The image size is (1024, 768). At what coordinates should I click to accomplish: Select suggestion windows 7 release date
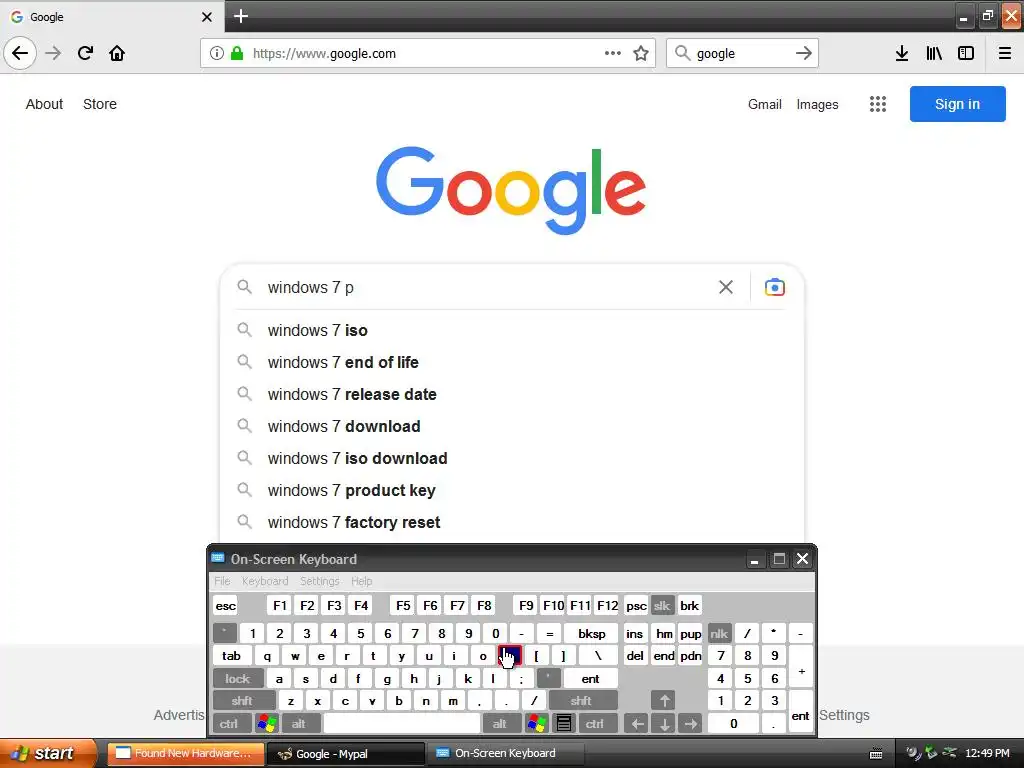pyautogui.click(x=512, y=394)
